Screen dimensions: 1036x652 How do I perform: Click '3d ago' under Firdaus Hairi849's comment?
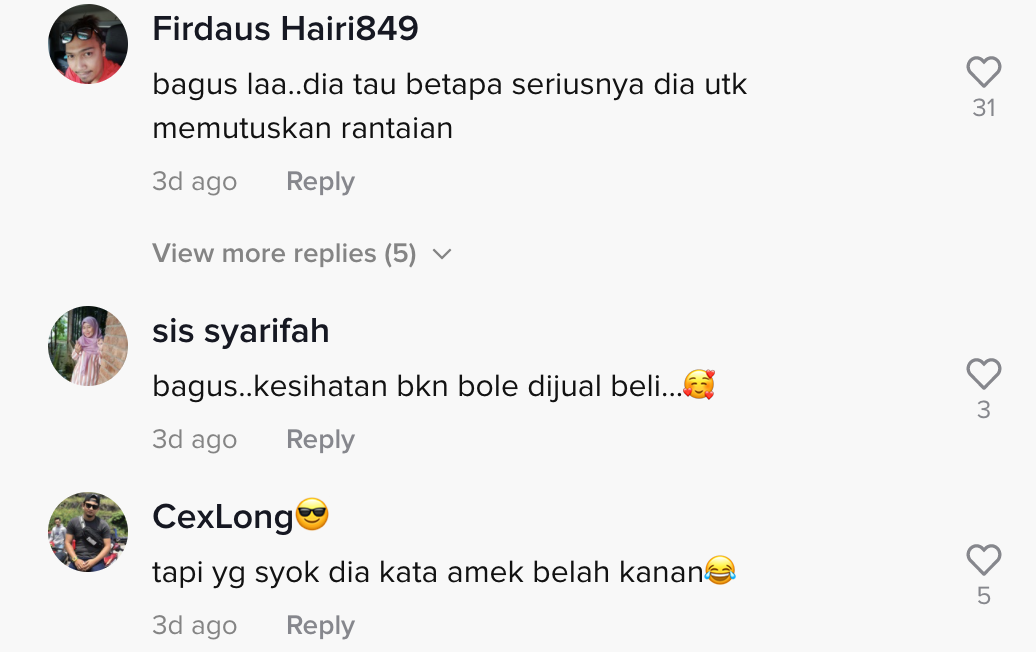(194, 181)
